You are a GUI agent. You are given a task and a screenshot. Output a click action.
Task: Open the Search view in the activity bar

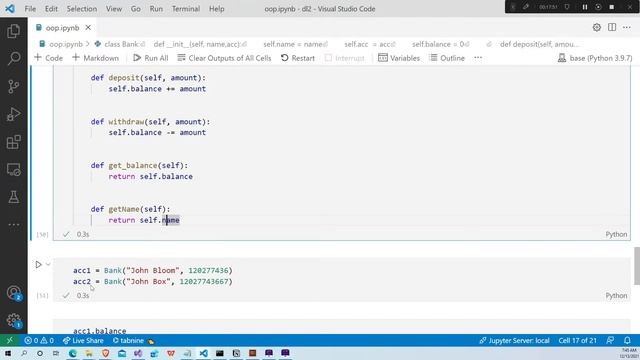click(x=13, y=58)
